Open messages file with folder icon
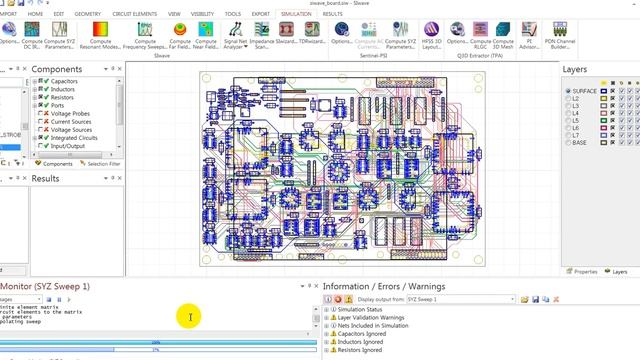The image size is (640, 360). (524, 299)
